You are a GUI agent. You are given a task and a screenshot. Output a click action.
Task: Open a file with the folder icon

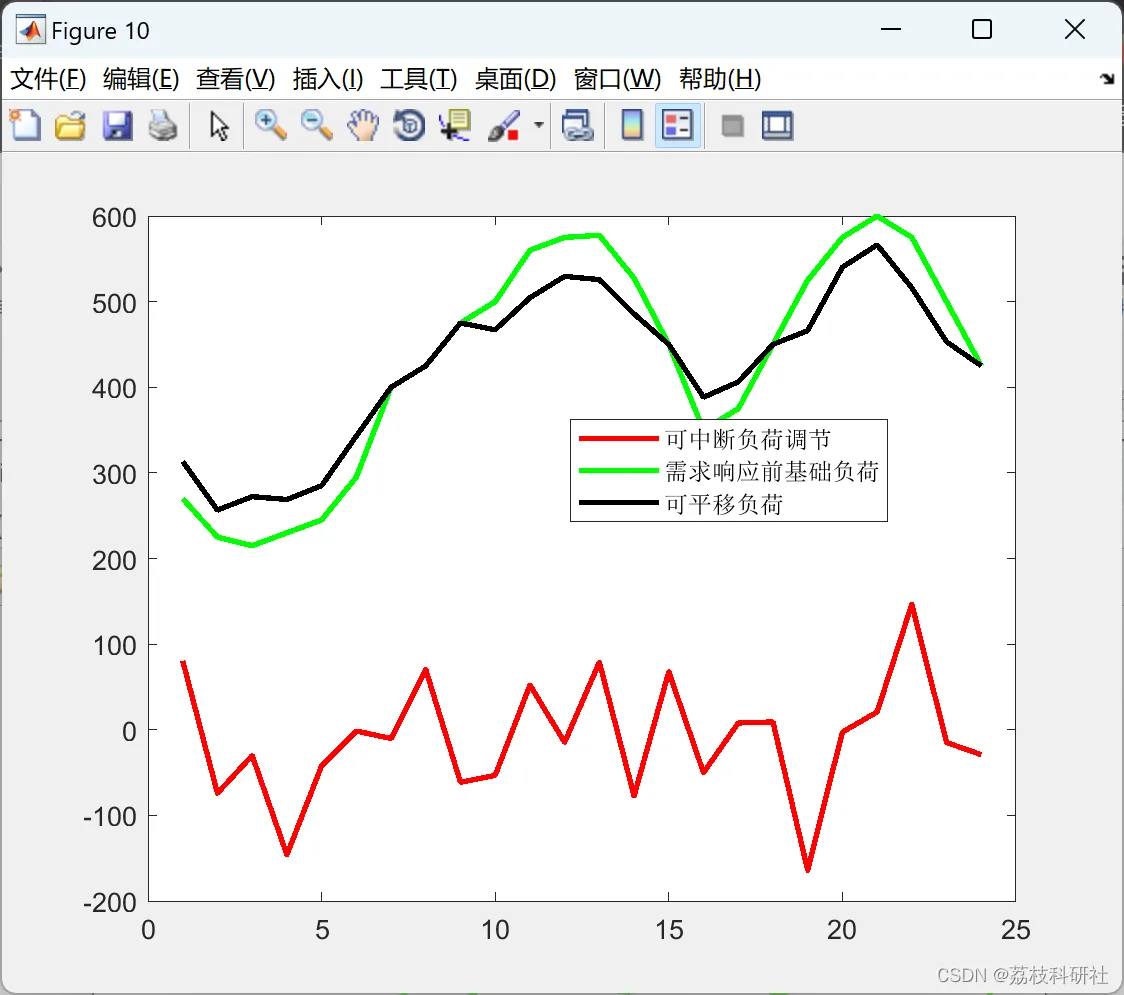[71, 125]
